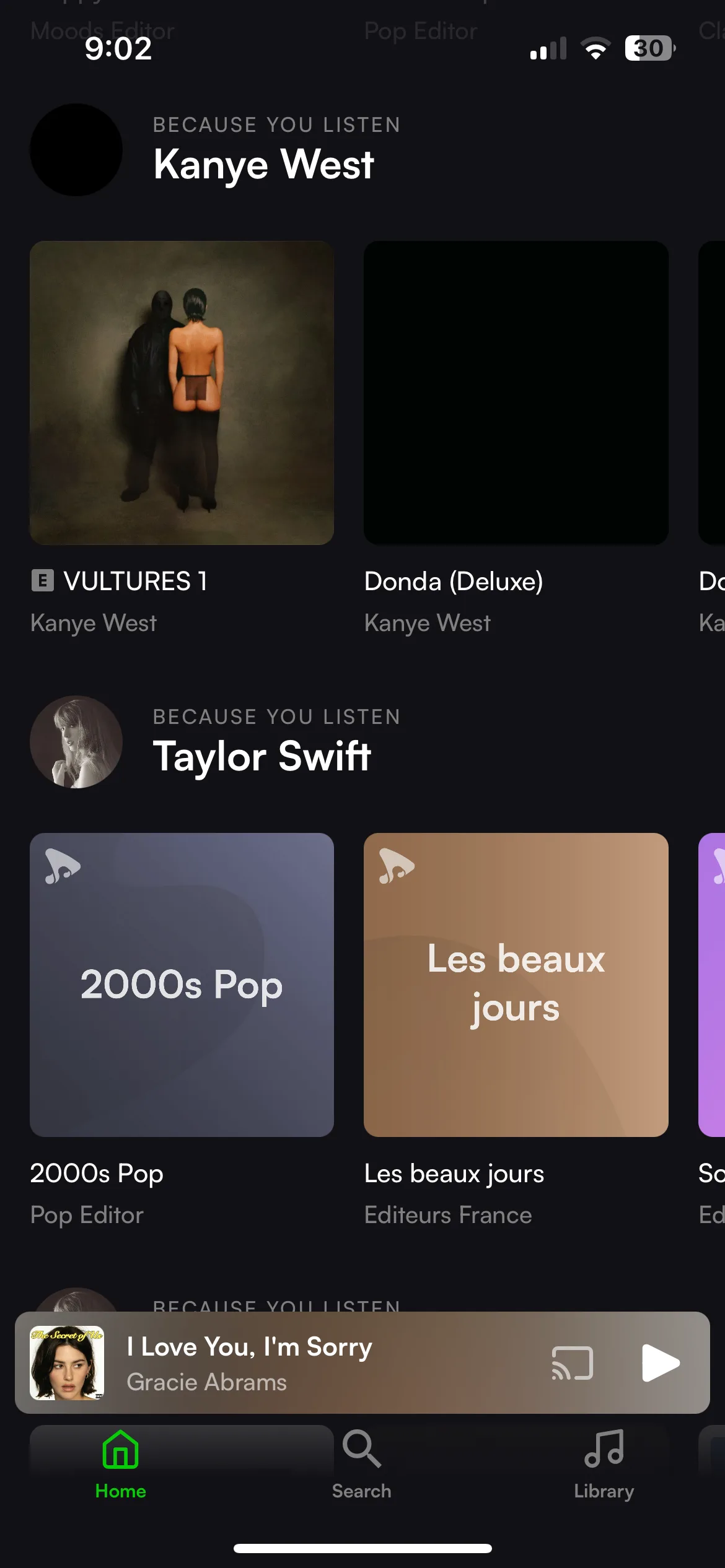Tap Kanye West under Donda (Deluxe)
The width and height of the screenshot is (725, 1568).
point(428,623)
